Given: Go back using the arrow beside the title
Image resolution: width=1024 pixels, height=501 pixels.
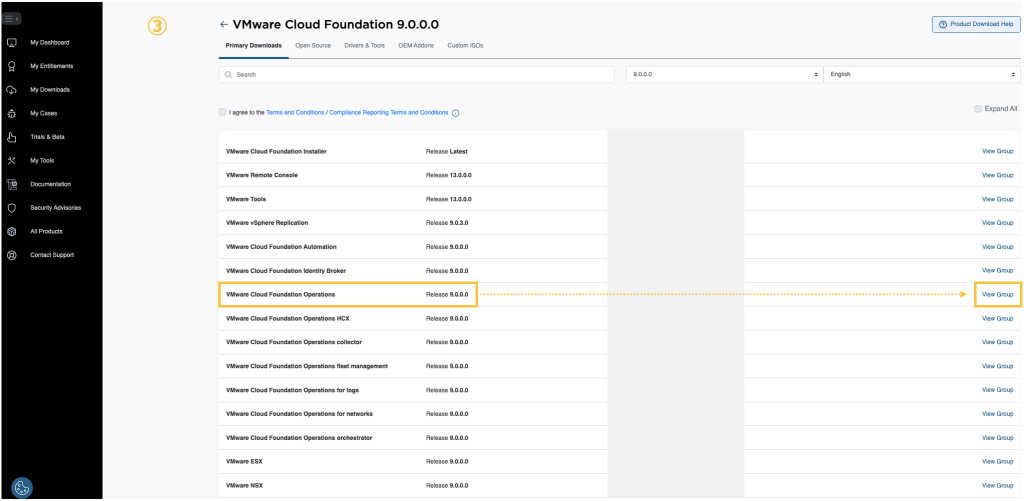Looking at the screenshot, I should point(224,25).
